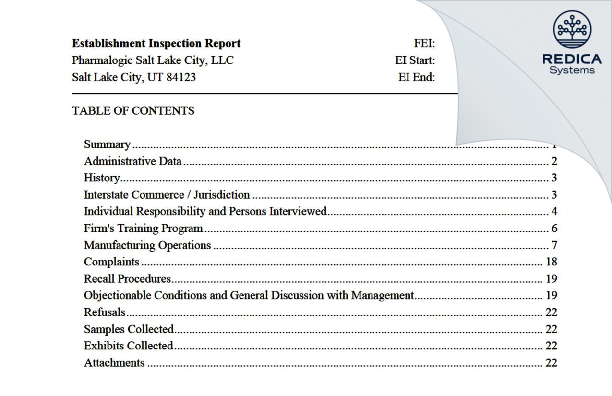The width and height of the screenshot is (612, 396).
Task: Open the 'Recall Procedures' contents entry
Action: [x=320, y=279]
